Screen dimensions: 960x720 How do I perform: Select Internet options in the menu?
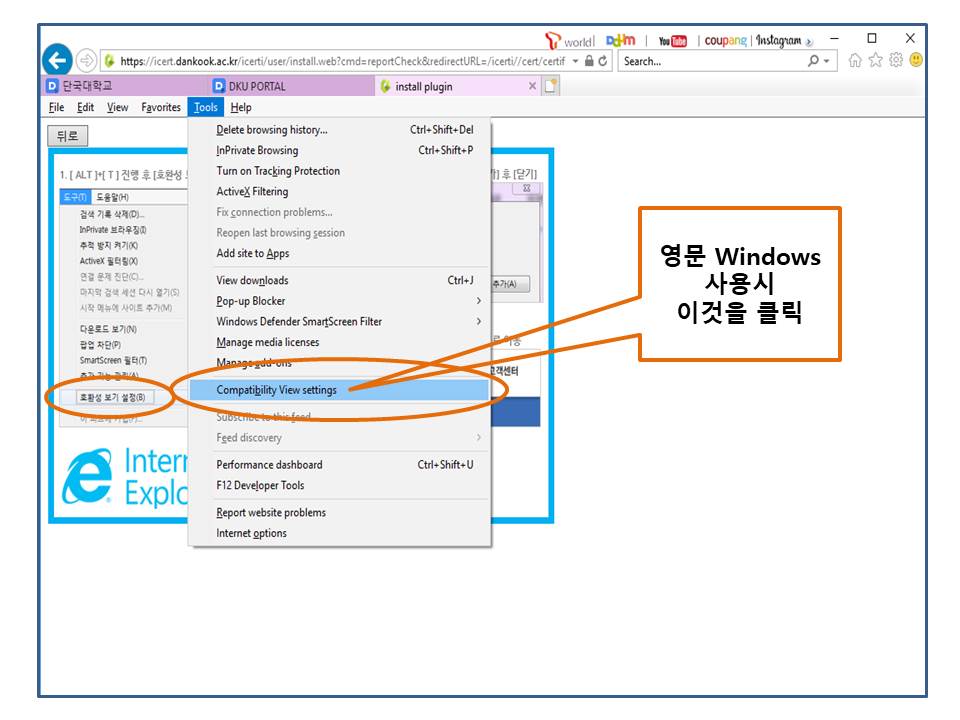click(251, 534)
